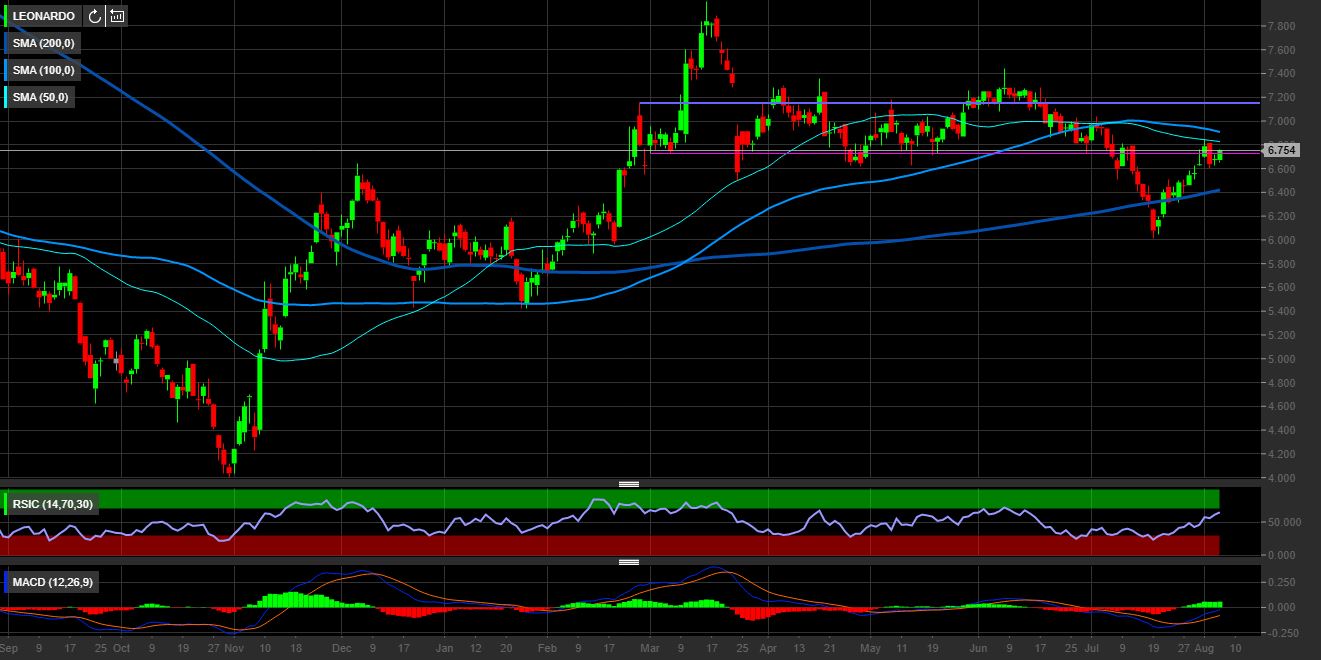1321x660 pixels.
Task: Click the -0.250 MACD axis value
Action: (x=1281, y=633)
